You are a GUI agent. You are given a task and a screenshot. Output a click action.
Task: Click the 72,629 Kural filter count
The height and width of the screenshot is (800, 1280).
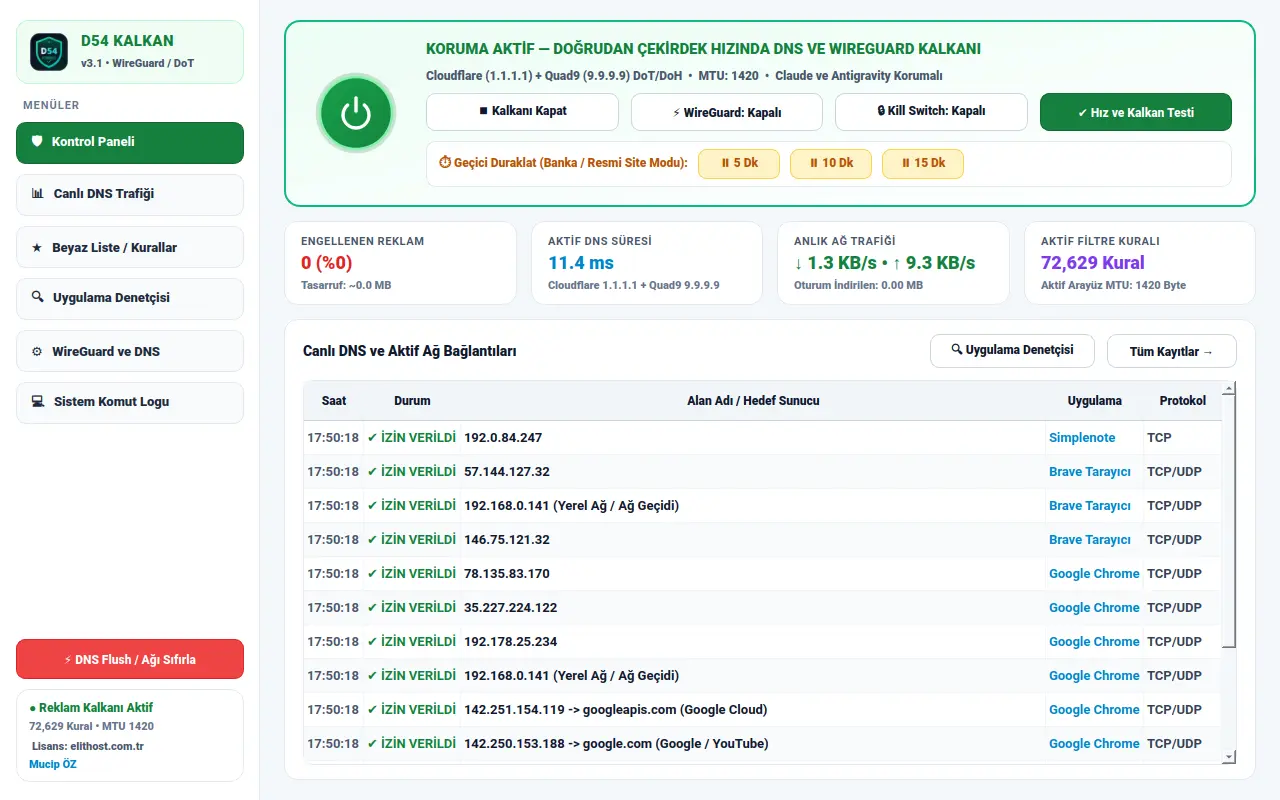1093,263
